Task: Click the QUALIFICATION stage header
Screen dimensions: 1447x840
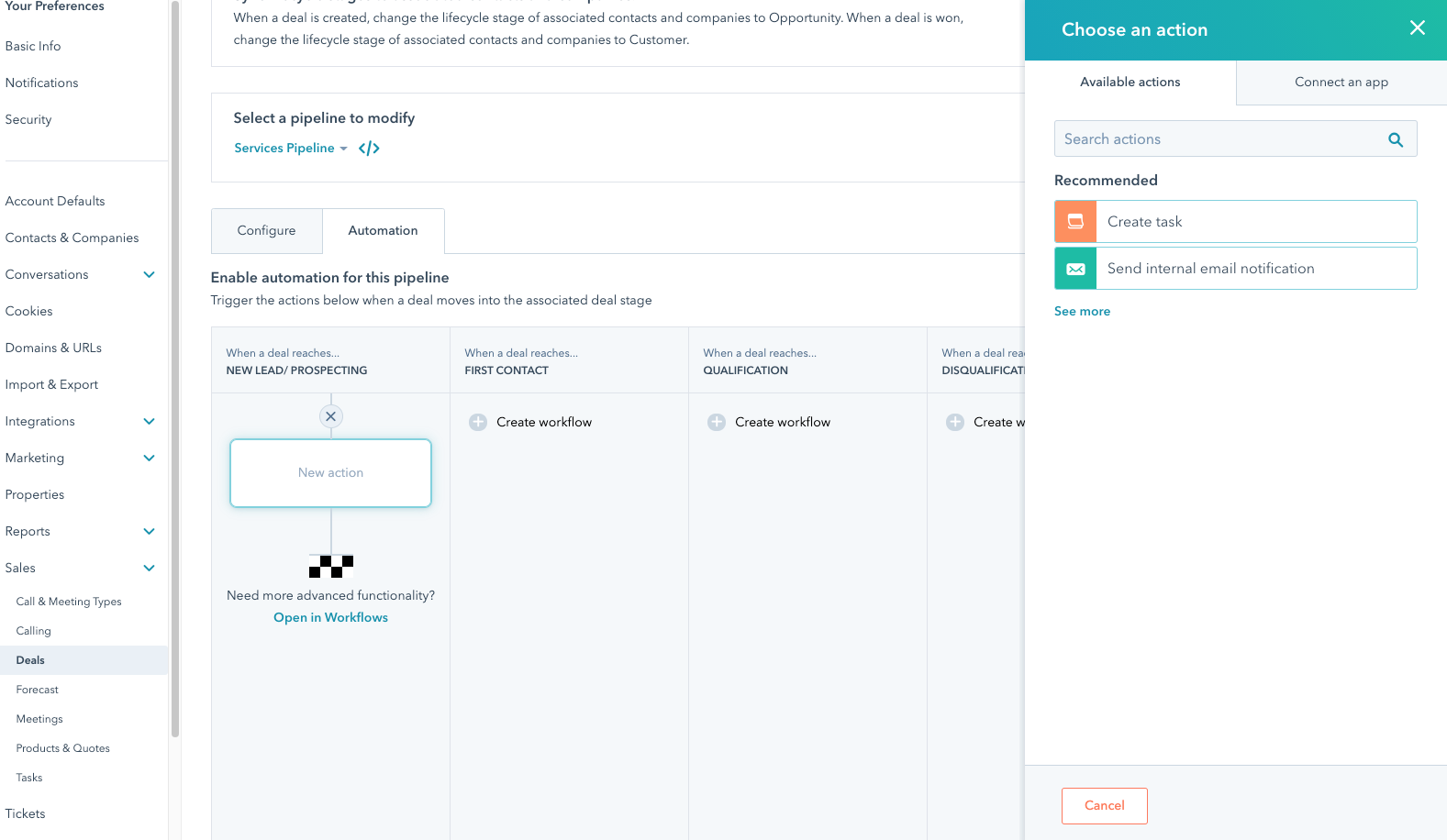Action: pos(746,370)
